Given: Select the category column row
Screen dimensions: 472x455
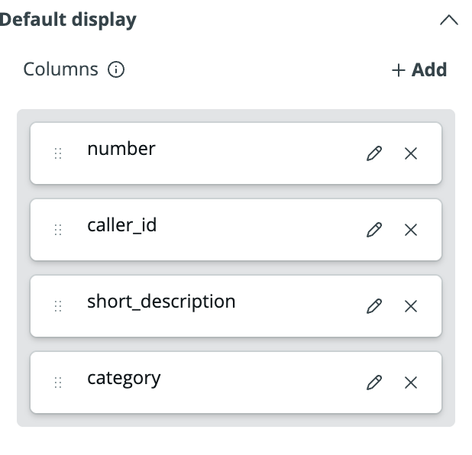Looking at the screenshot, I should [x=236, y=382].
